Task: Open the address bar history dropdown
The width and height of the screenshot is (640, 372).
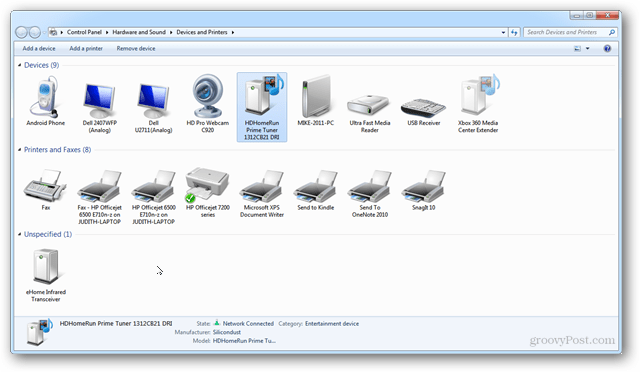Action: [503, 32]
